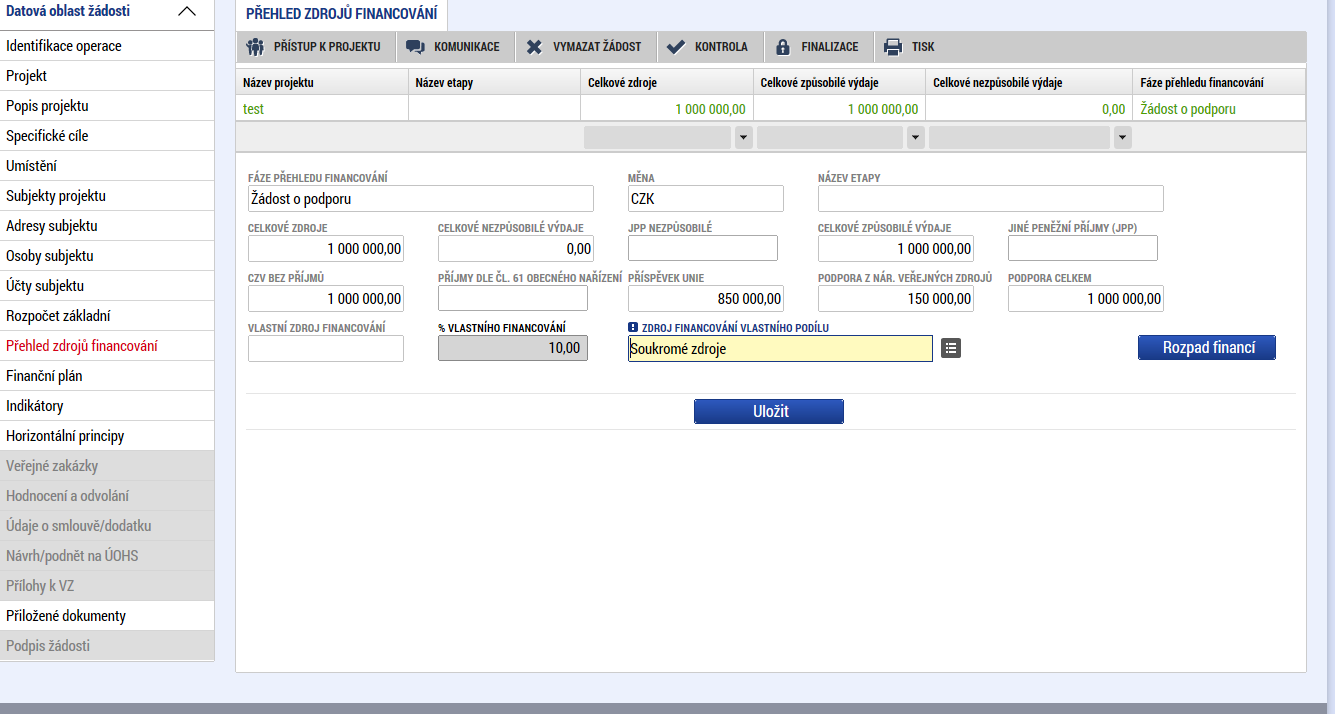Click the Uložit button
1335x714 pixels.
coord(769,412)
